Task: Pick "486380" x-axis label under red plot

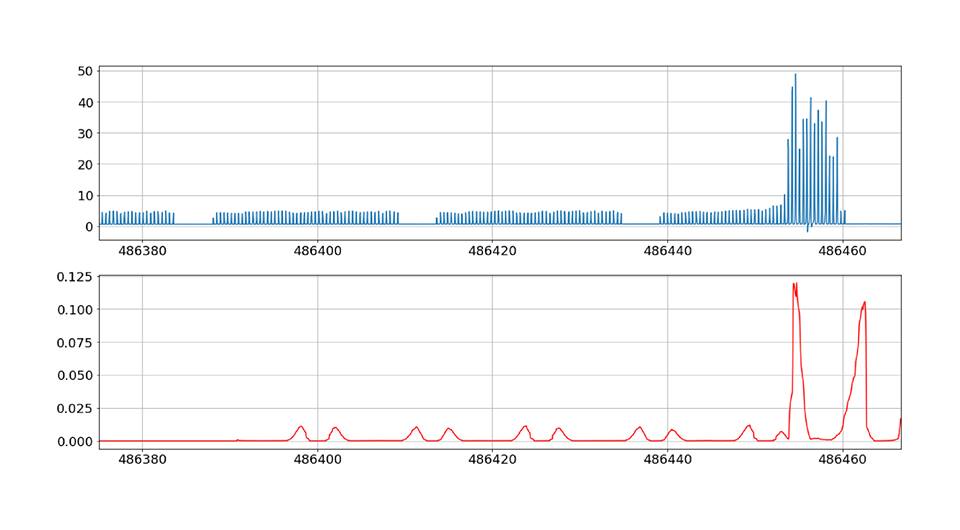Action: pyautogui.click(x=142, y=460)
